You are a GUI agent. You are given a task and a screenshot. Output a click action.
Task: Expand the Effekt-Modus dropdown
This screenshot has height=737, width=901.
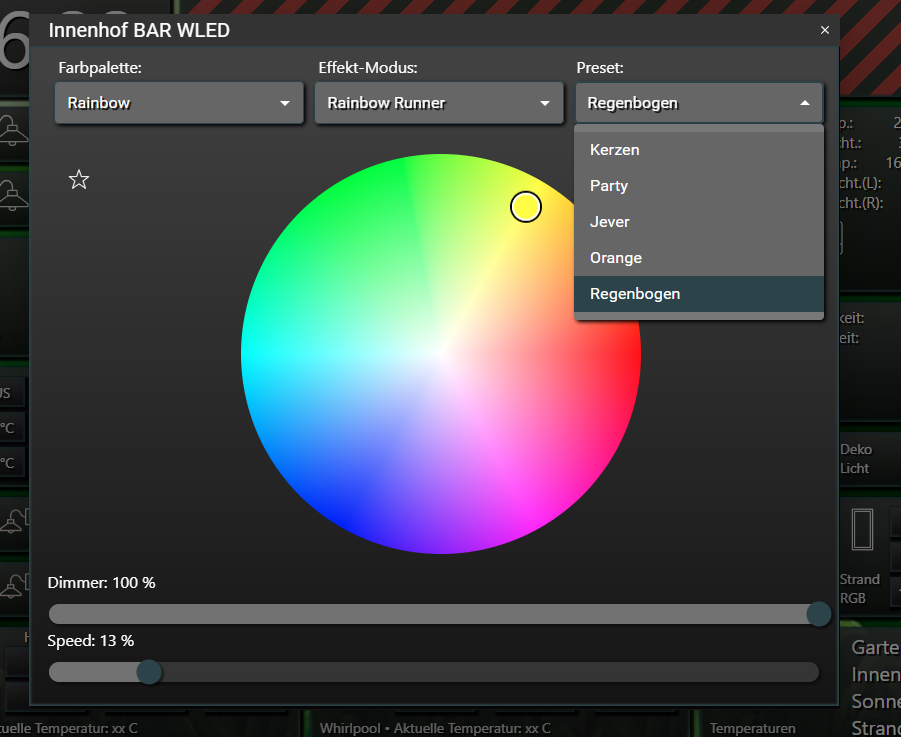pyautogui.click(x=439, y=103)
